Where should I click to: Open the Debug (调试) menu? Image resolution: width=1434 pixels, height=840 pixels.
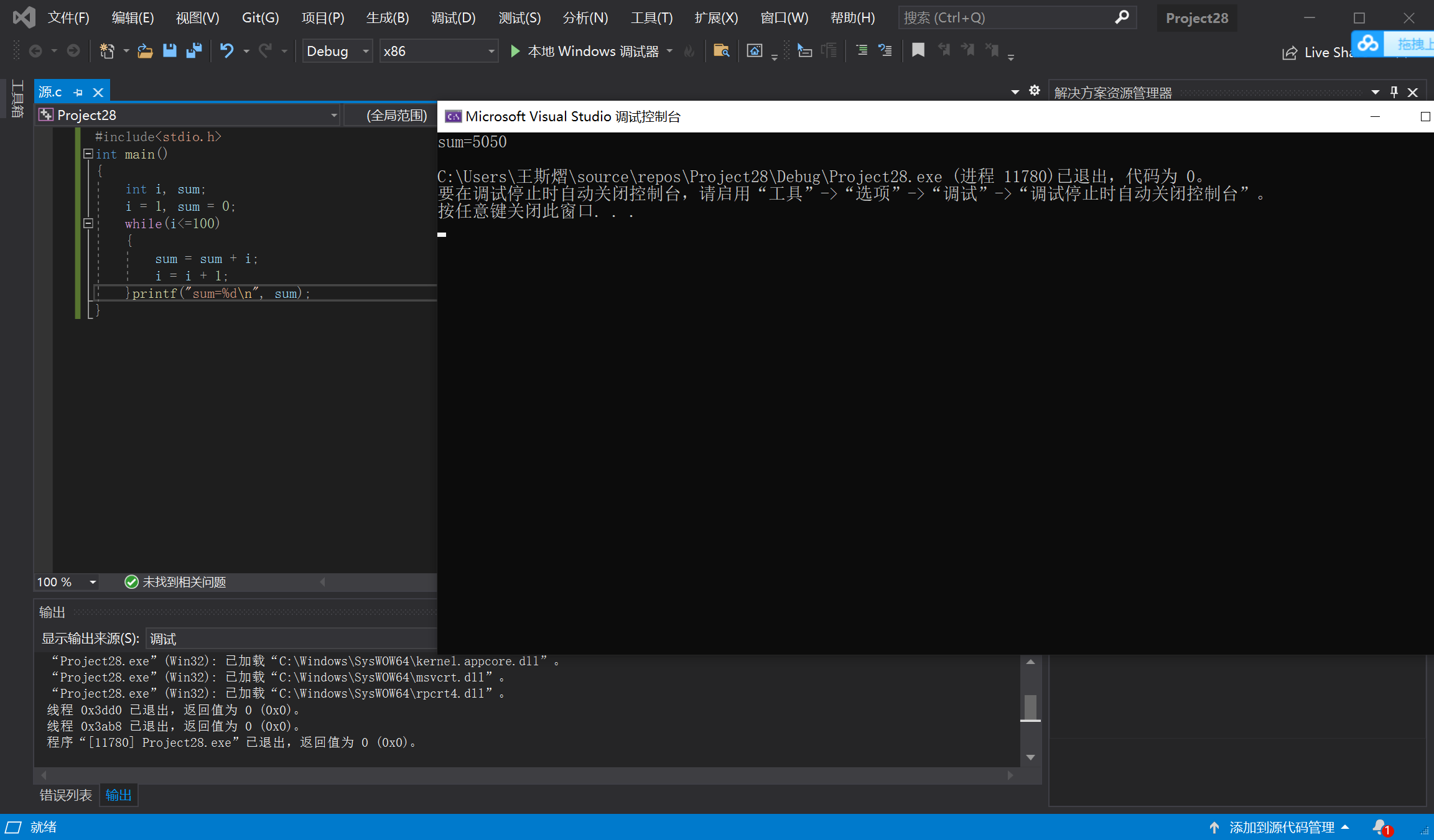click(x=453, y=17)
